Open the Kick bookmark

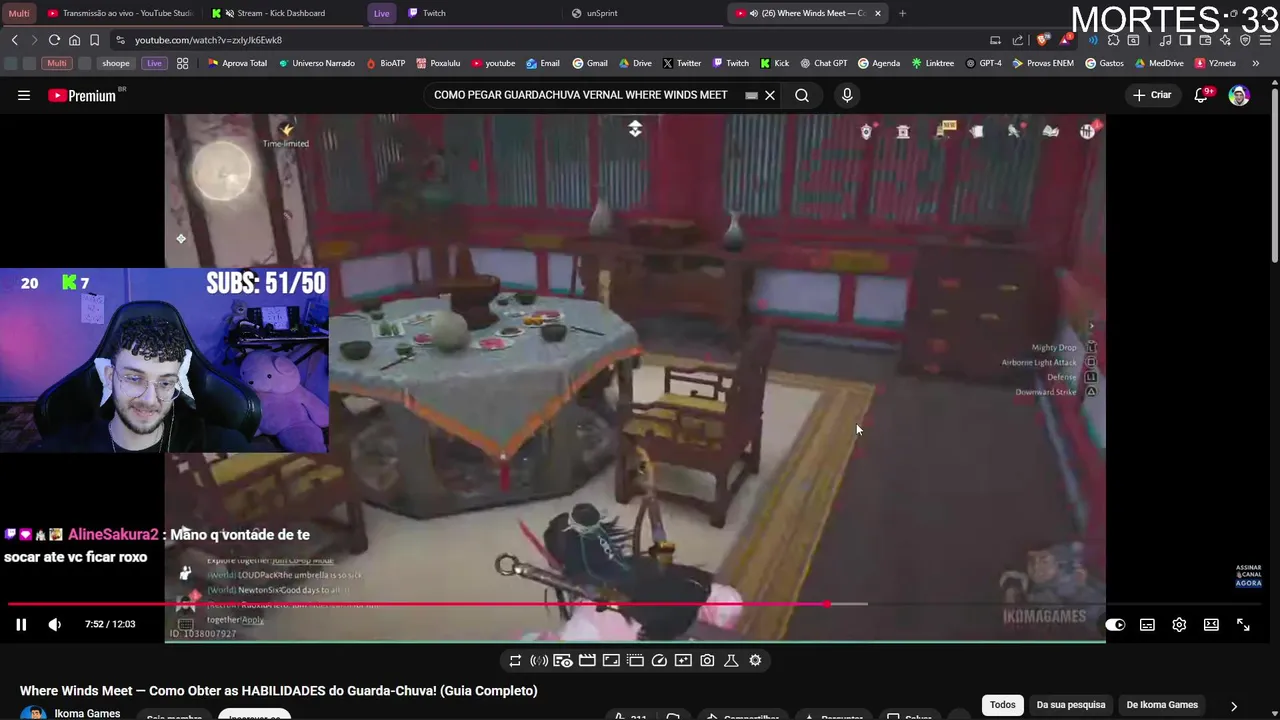(x=775, y=63)
